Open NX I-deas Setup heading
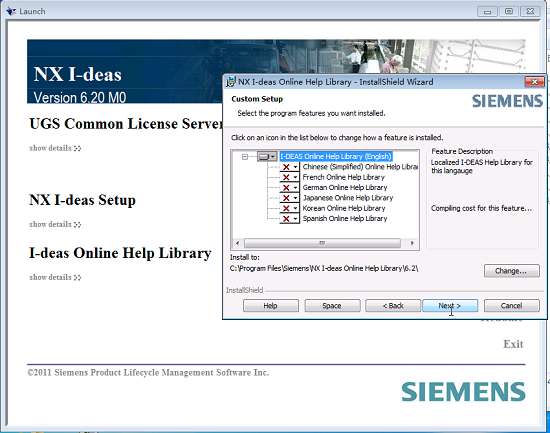The image size is (550, 433). 82,200
